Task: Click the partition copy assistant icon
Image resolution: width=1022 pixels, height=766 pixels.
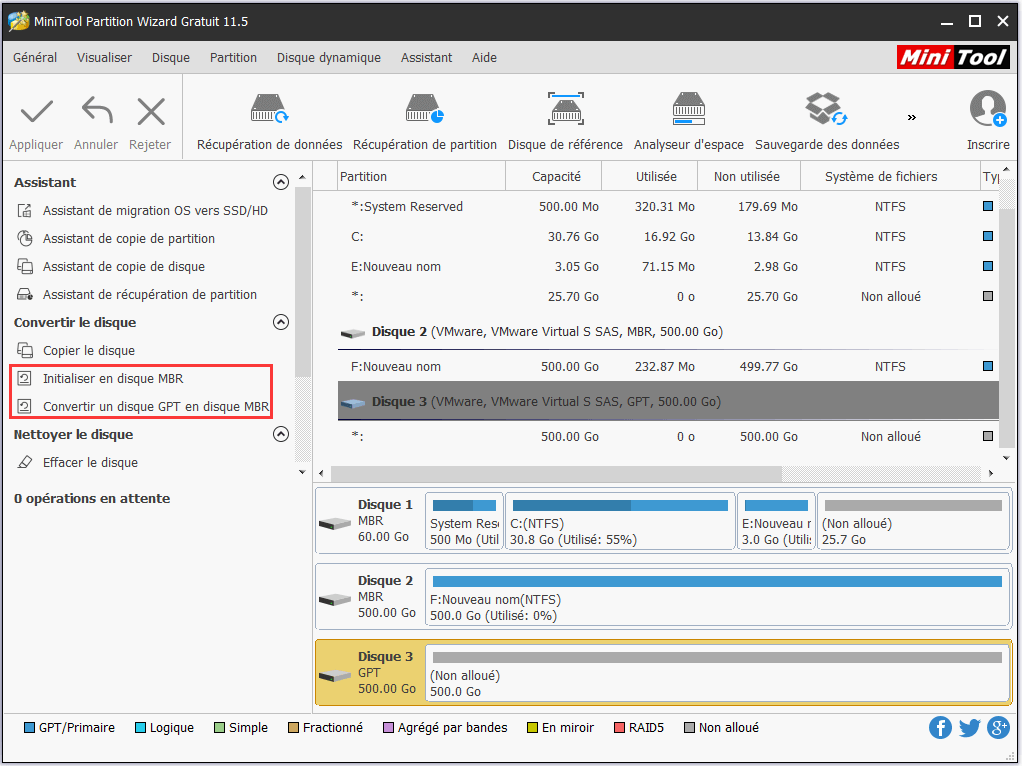Action: coord(25,239)
